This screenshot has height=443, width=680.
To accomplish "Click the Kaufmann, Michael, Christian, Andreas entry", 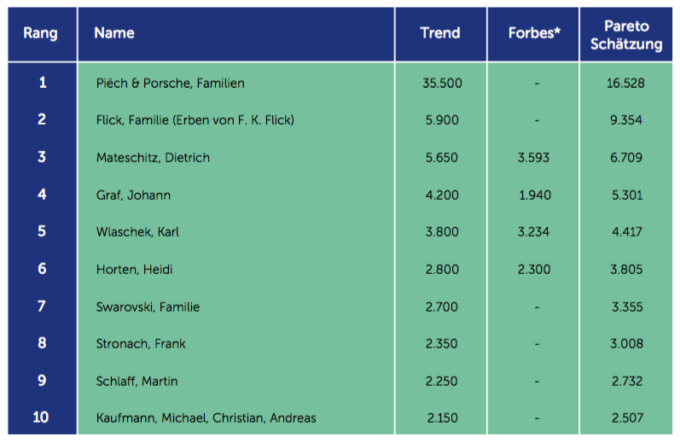I will pos(206,418).
